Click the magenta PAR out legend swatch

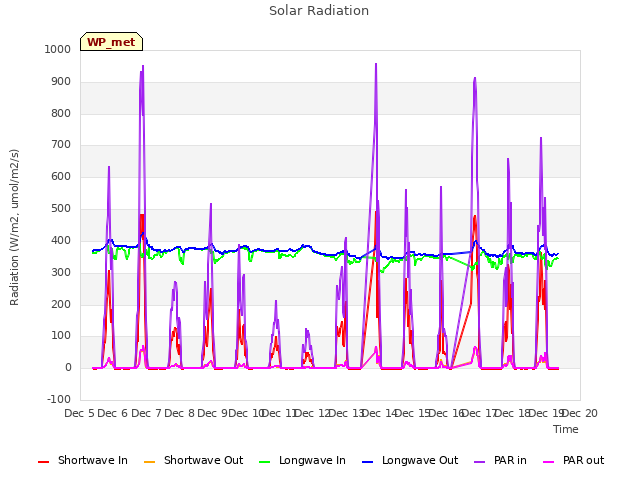548,462
